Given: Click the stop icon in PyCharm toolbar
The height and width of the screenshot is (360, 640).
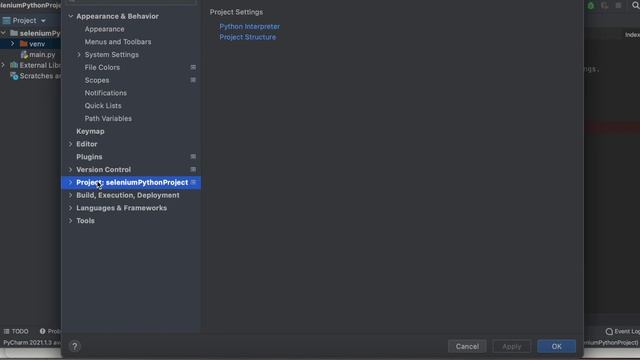Looking at the screenshot, I should (x=618, y=5).
